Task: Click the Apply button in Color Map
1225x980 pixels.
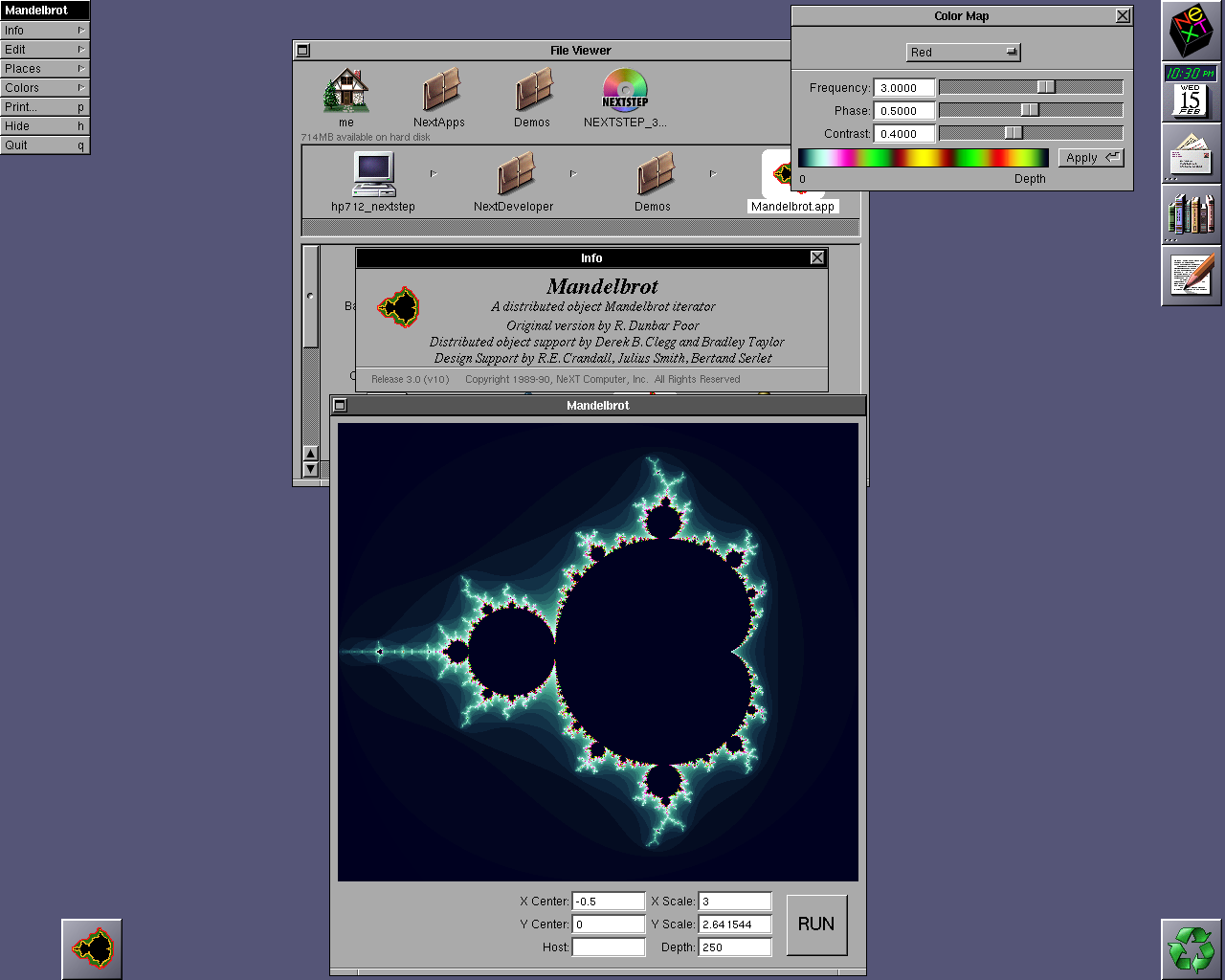Action: pyautogui.click(x=1091, y=158)
